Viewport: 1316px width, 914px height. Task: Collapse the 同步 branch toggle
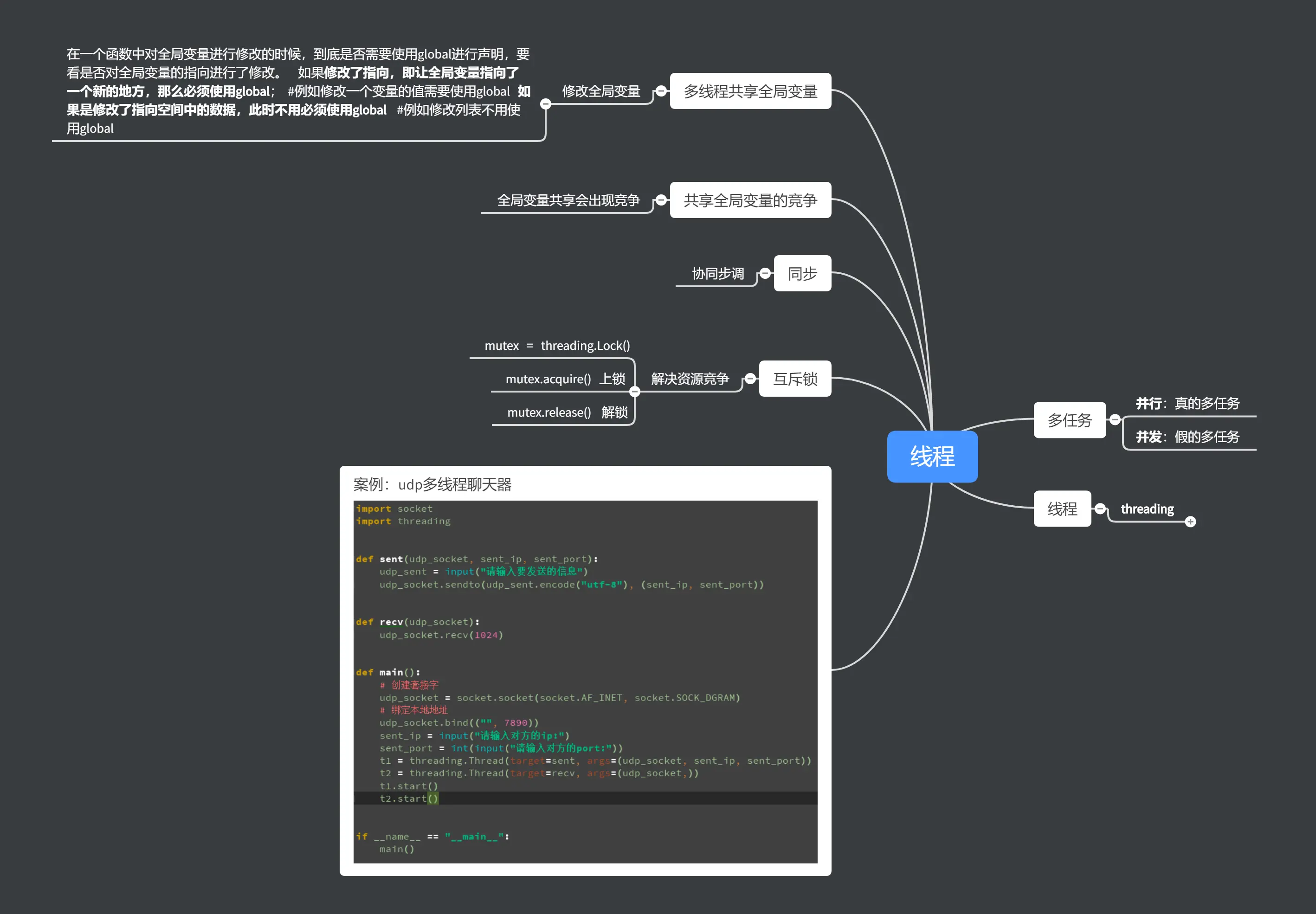(765, 273)
